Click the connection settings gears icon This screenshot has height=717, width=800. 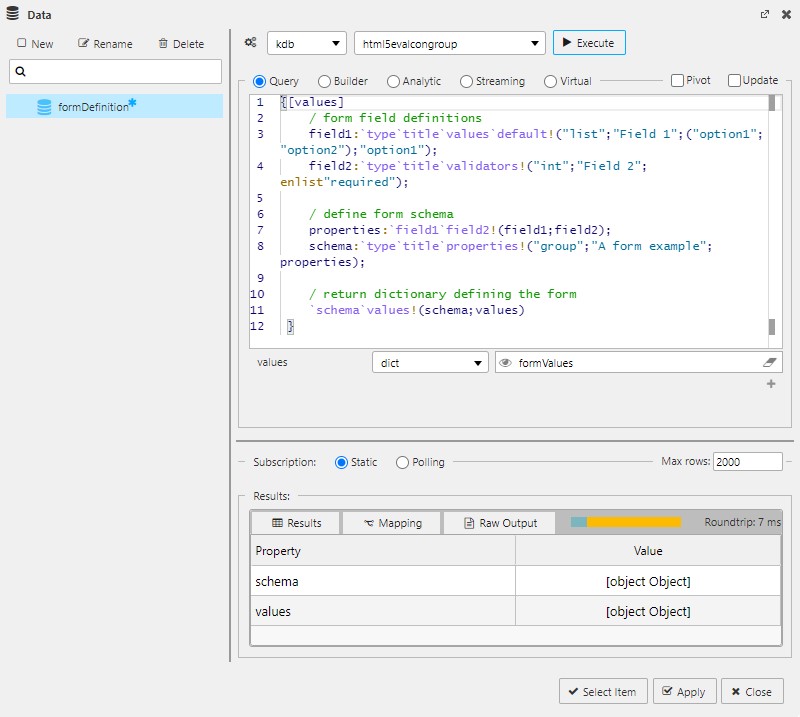point(250,43)
